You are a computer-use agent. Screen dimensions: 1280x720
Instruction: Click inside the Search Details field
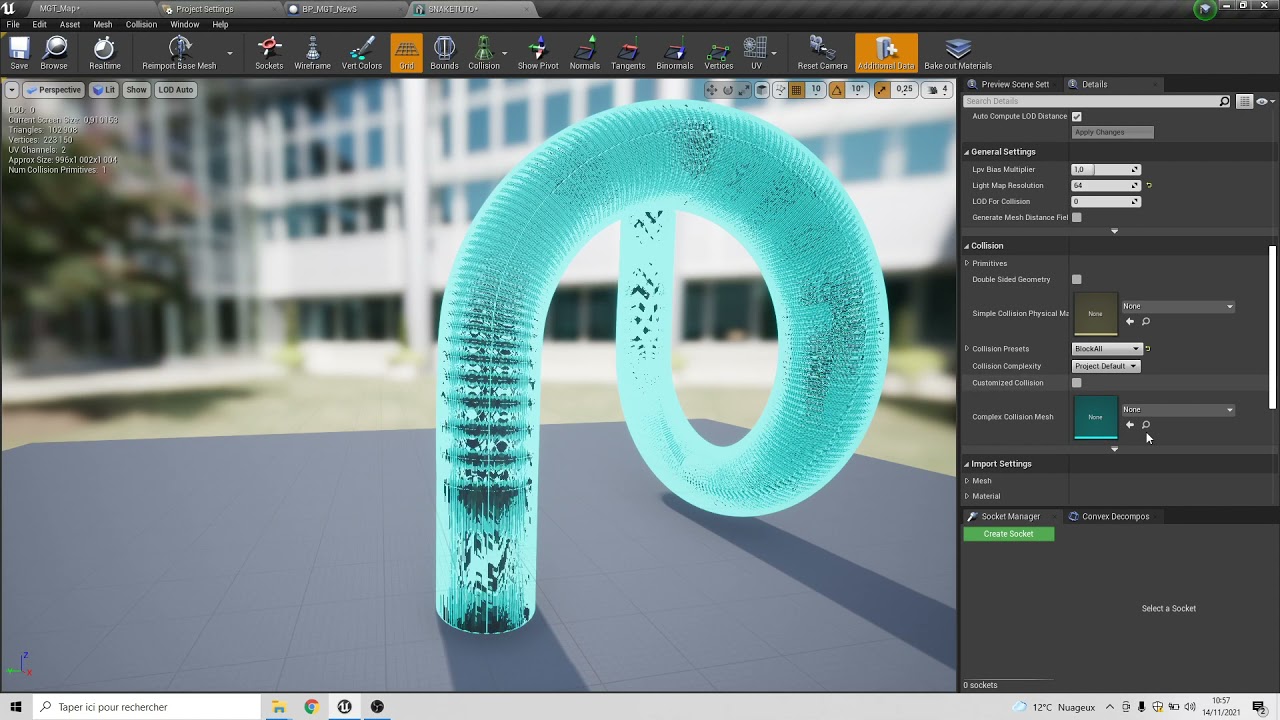click(1060, 100)
